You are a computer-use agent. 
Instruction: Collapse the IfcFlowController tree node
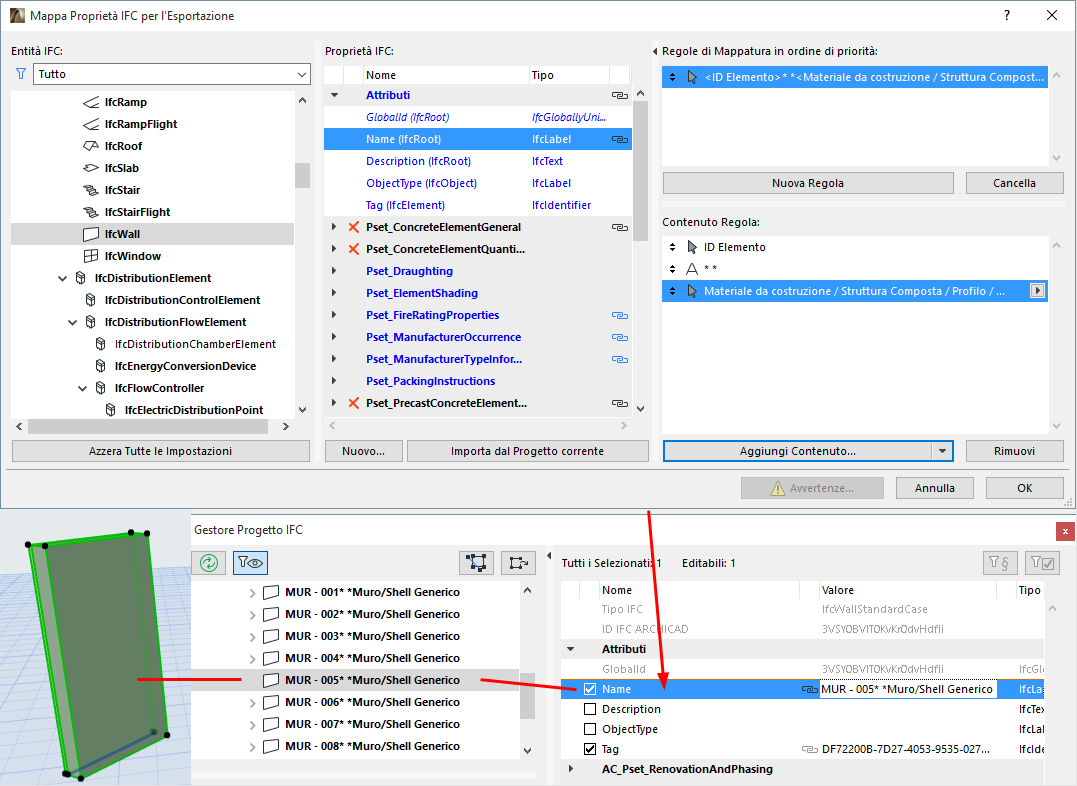82,388
